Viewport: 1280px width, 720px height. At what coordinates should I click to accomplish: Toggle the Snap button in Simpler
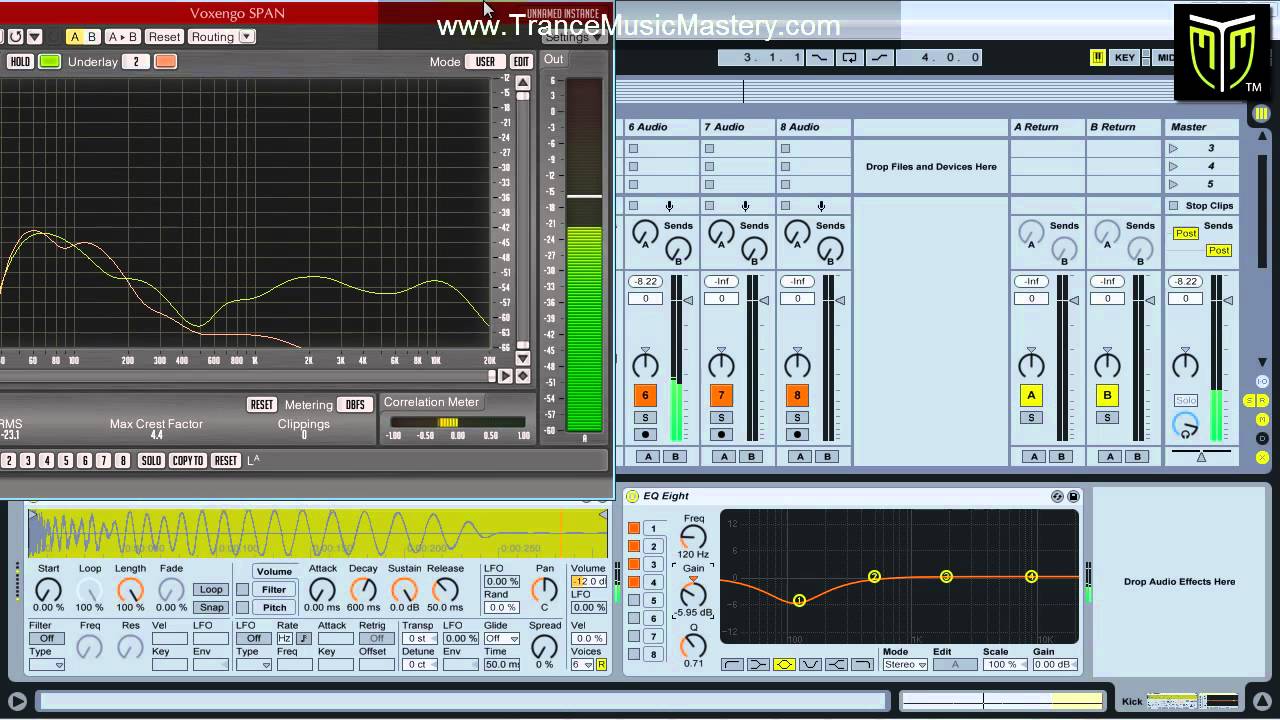click(x=211, y=607)
